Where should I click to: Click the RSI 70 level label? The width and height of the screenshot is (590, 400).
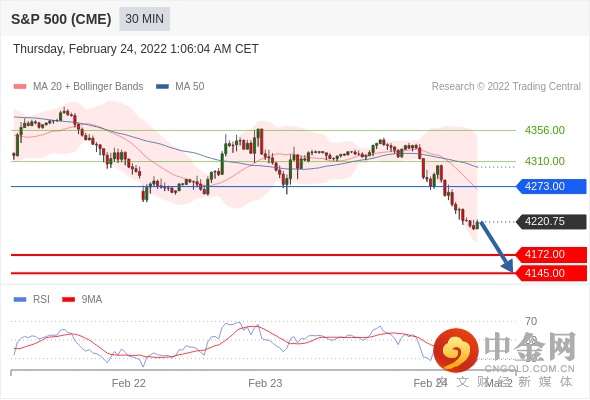click(531, 321)
